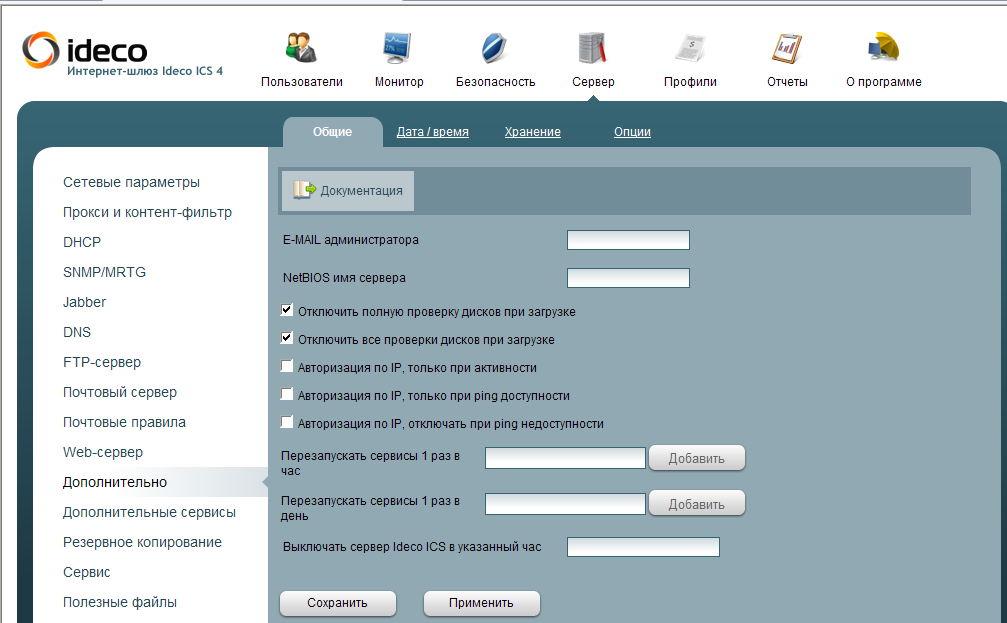Viewport: 1007px width, 623px height.
Task: Open the Безопасность shield icon
Action: [x=494, y=48]
